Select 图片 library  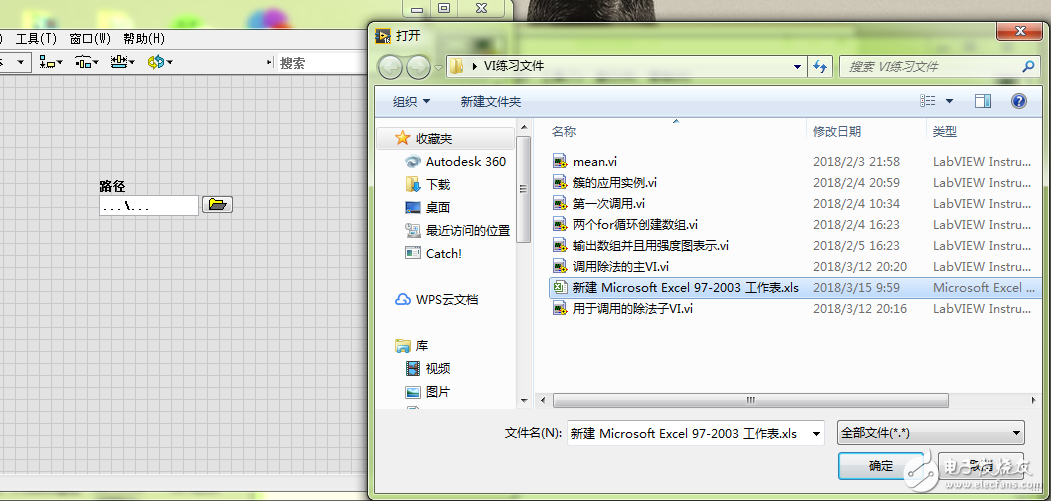pos(438,392)
